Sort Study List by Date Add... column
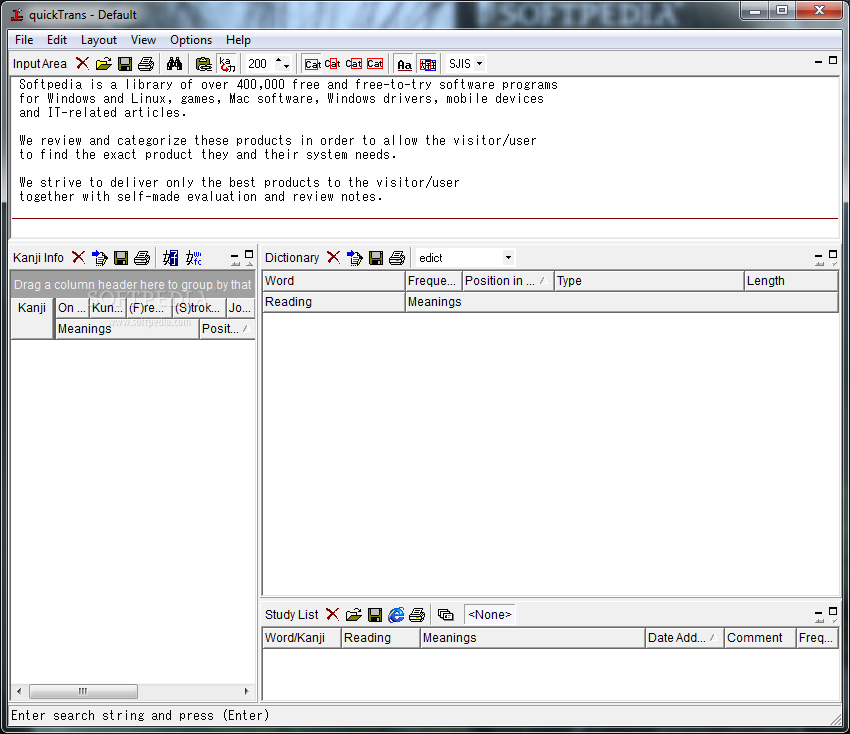Image resolution: width=850 pixels, height=734 pixels. pos(685,638)
